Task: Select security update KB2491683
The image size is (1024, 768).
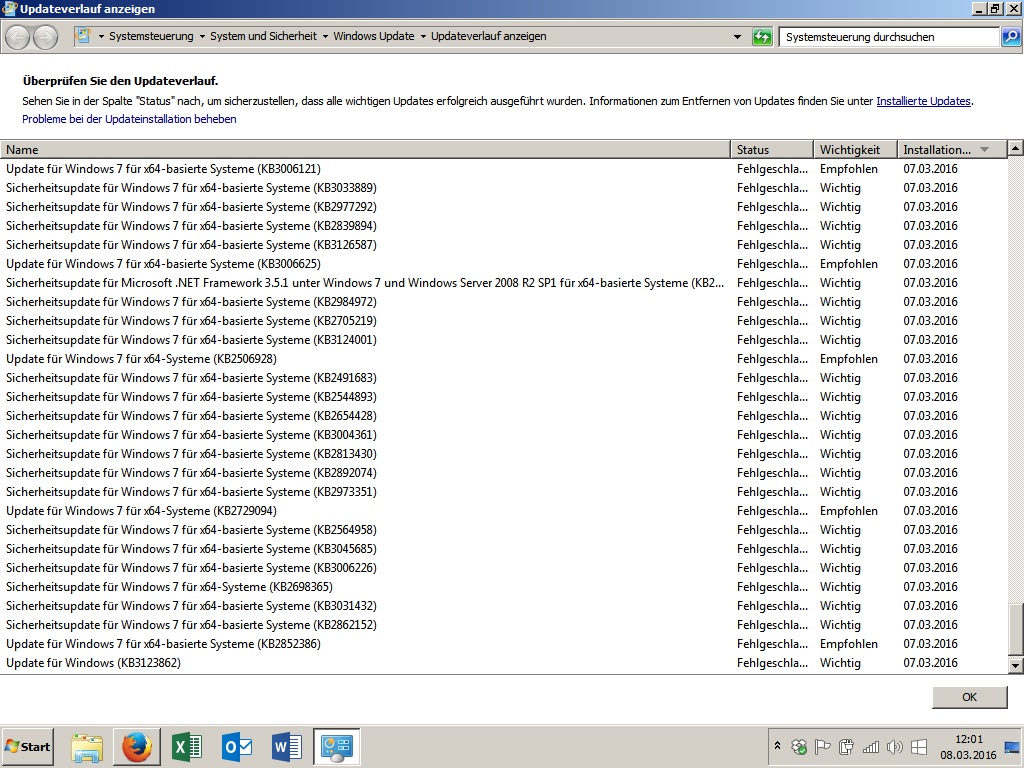Action: point(504,377)
